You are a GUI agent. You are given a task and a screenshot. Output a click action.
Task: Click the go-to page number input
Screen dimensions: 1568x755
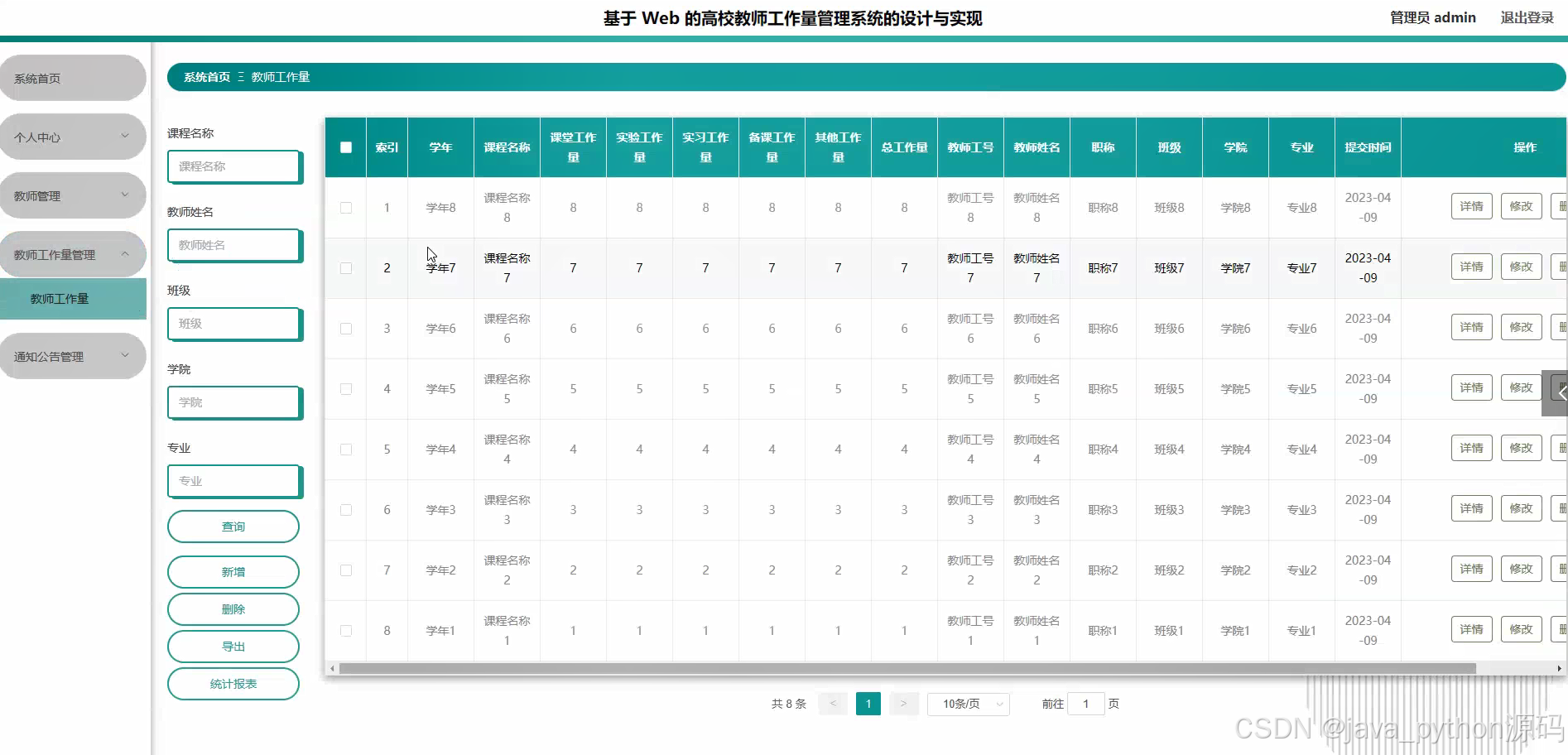[1085, 704]
